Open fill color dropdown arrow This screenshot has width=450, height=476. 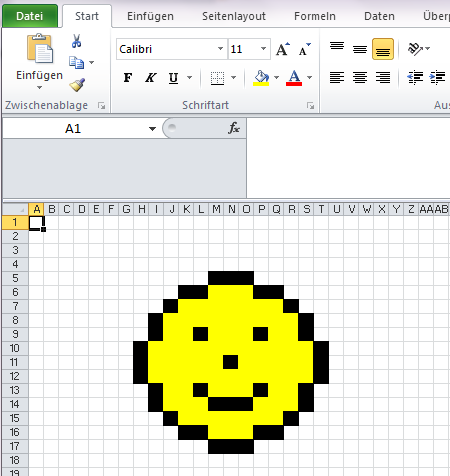click(x=276, y=78)
